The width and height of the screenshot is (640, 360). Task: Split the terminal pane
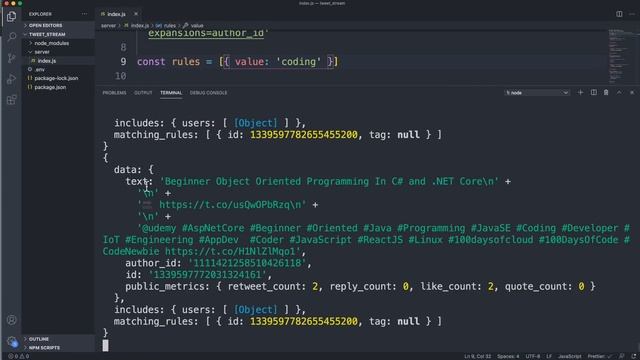tap(593, 93)
